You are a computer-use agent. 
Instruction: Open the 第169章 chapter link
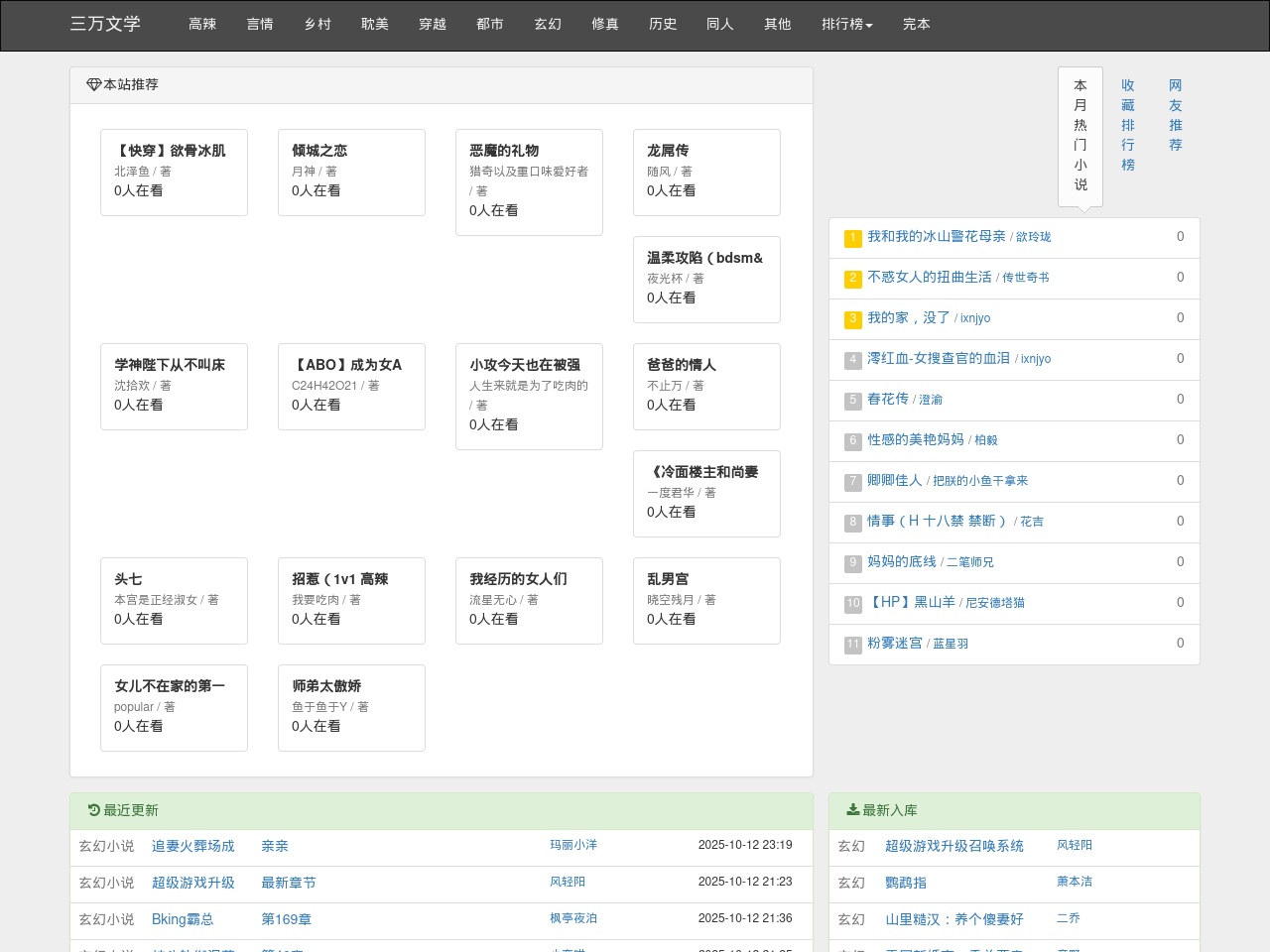click(x=286, y=919)
